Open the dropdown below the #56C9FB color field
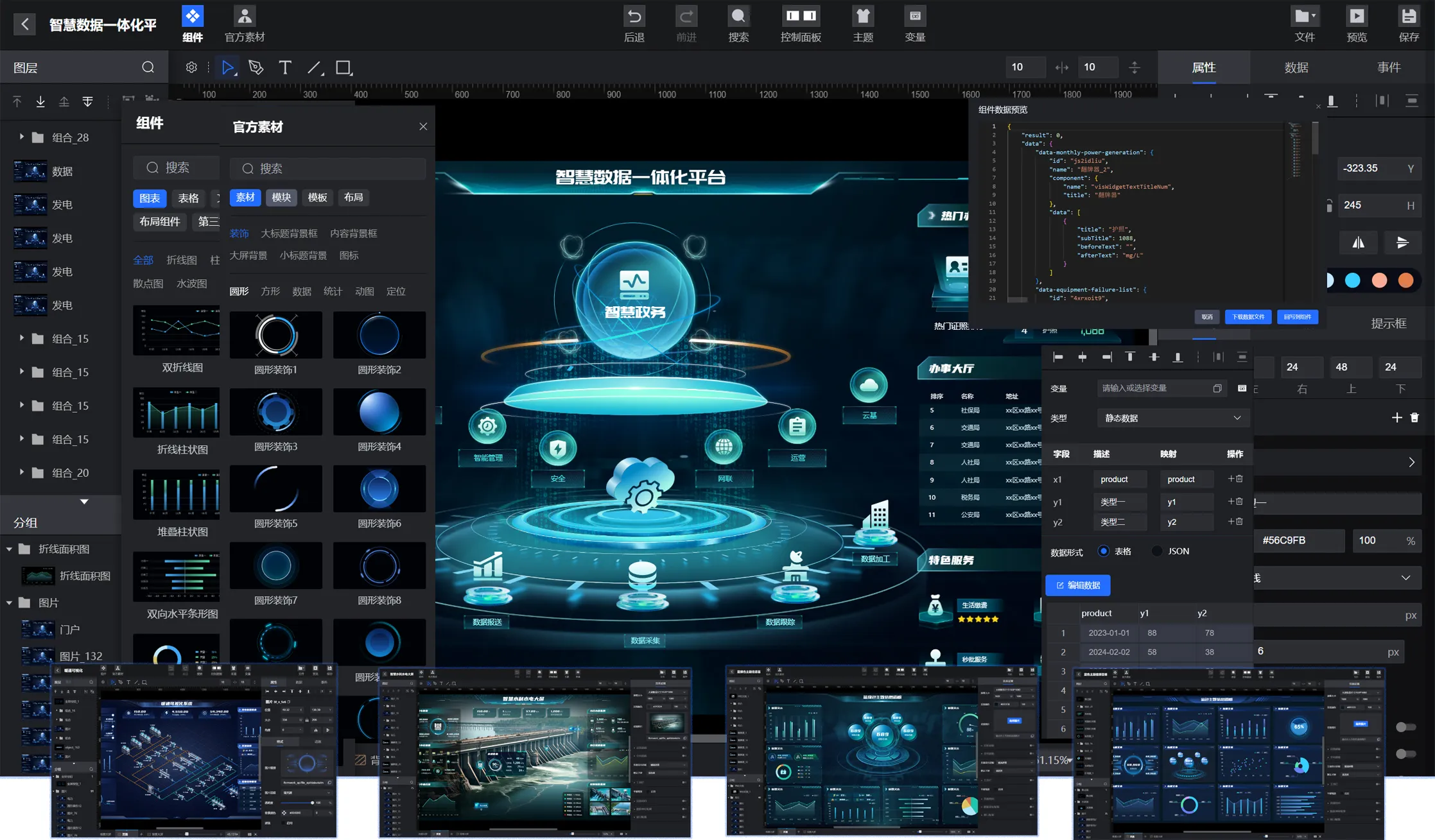This screenshot has width=1435, height=840. click(1338, 578)
